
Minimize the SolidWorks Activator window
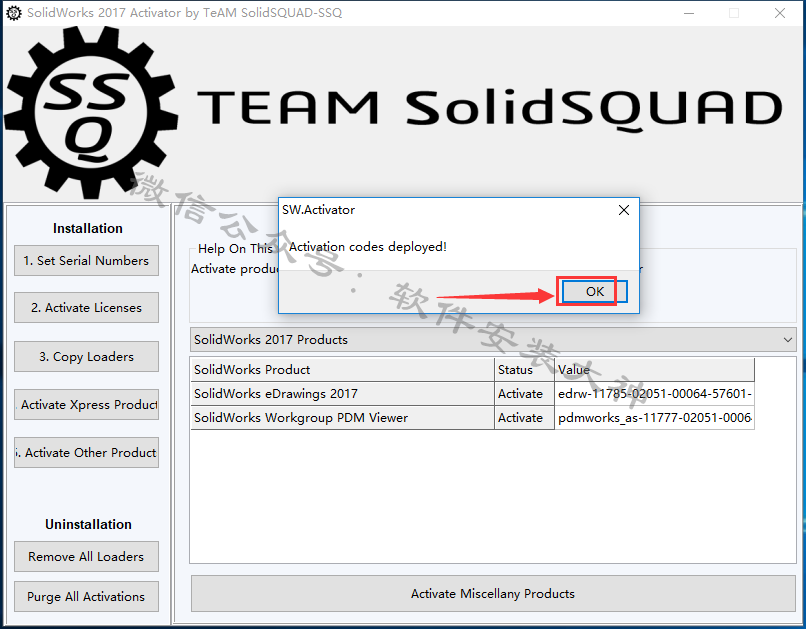click(689, 13)
